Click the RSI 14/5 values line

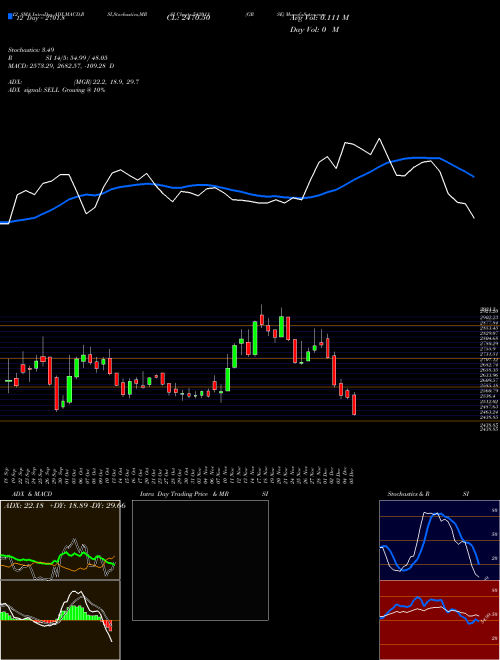(x=60, y=58)
